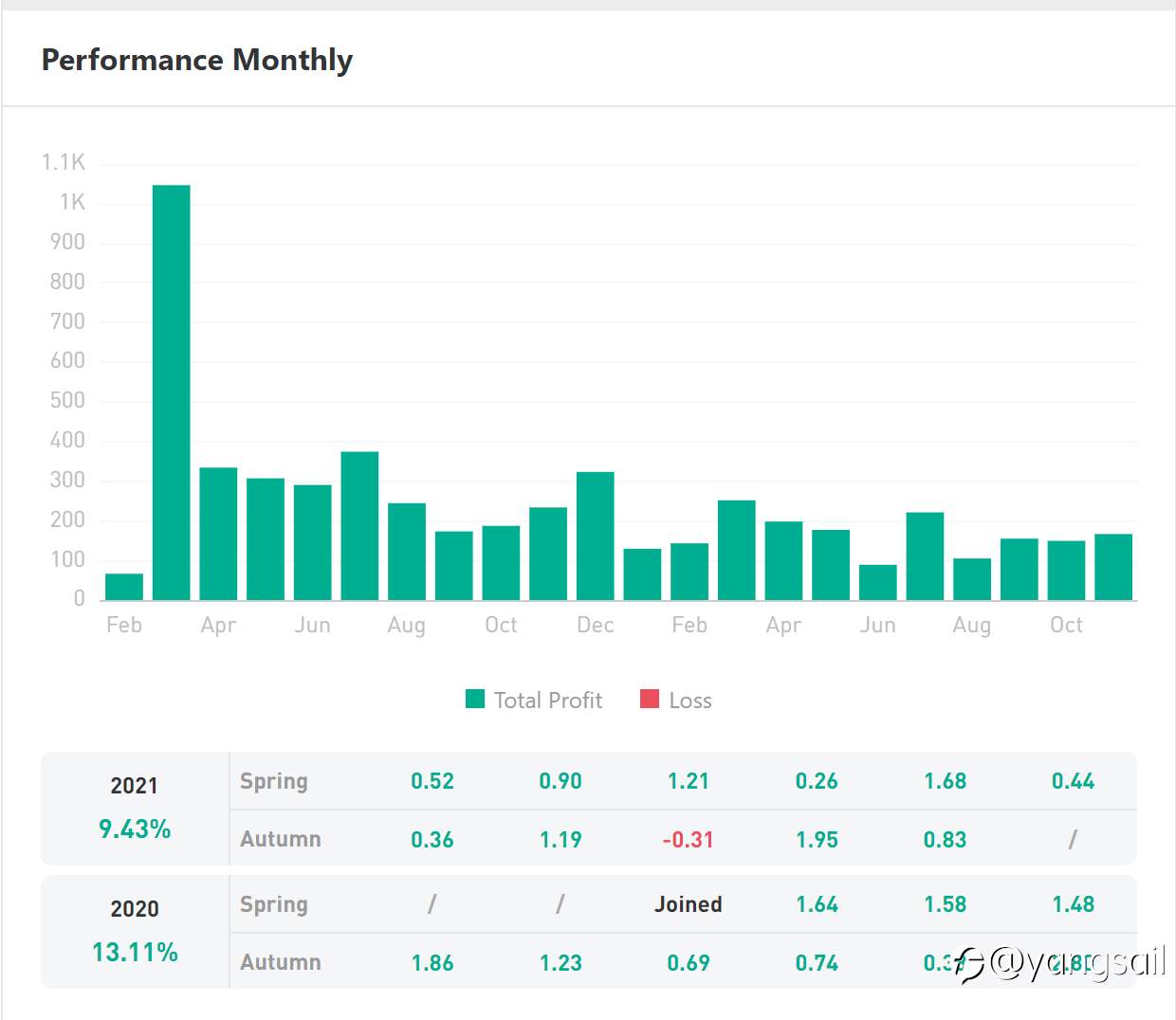The image size is (1176, 1020).
Task: Click the green Total Profit legend swatch
Action: point(475,700)
